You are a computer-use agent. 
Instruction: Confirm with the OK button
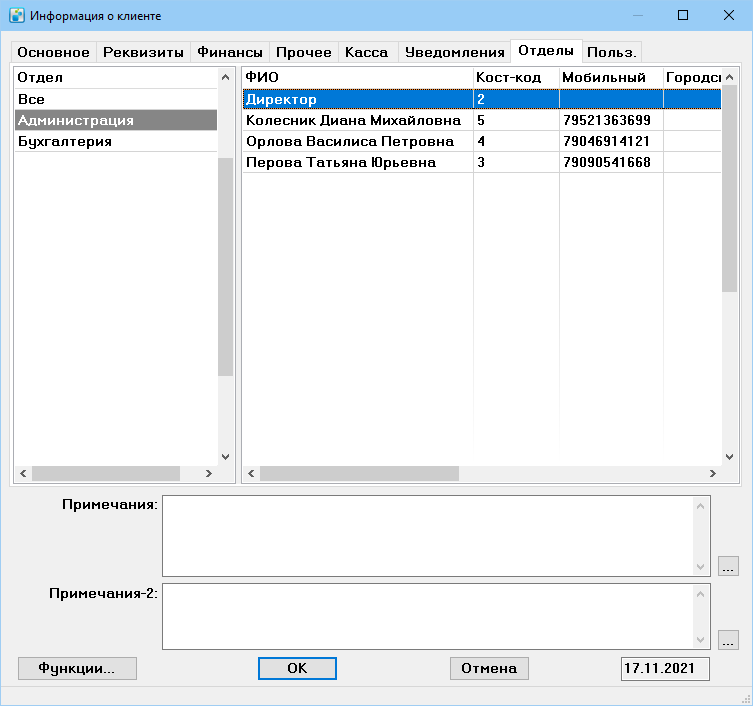[x=297, y=669]
